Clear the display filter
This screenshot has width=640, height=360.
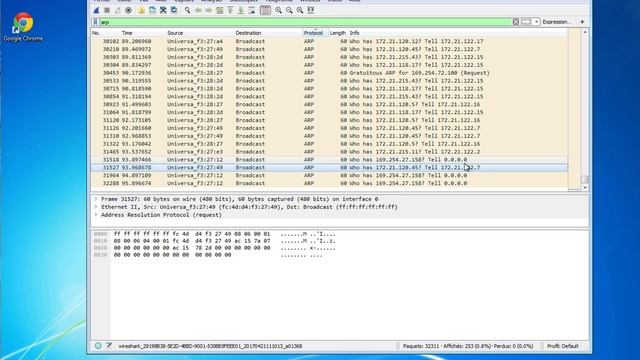[516, 22]
